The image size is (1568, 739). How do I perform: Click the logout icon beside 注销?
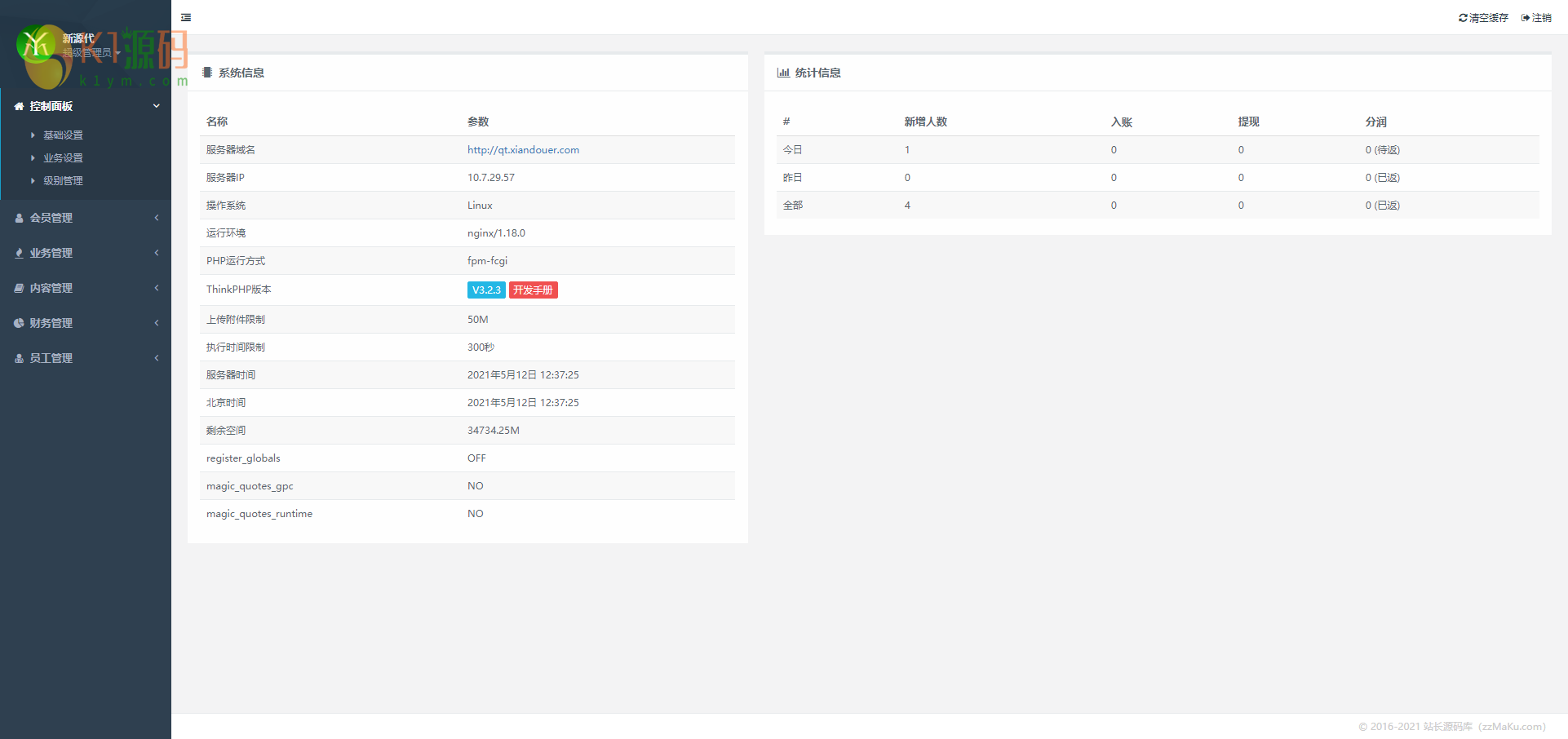pos(1525,18)
